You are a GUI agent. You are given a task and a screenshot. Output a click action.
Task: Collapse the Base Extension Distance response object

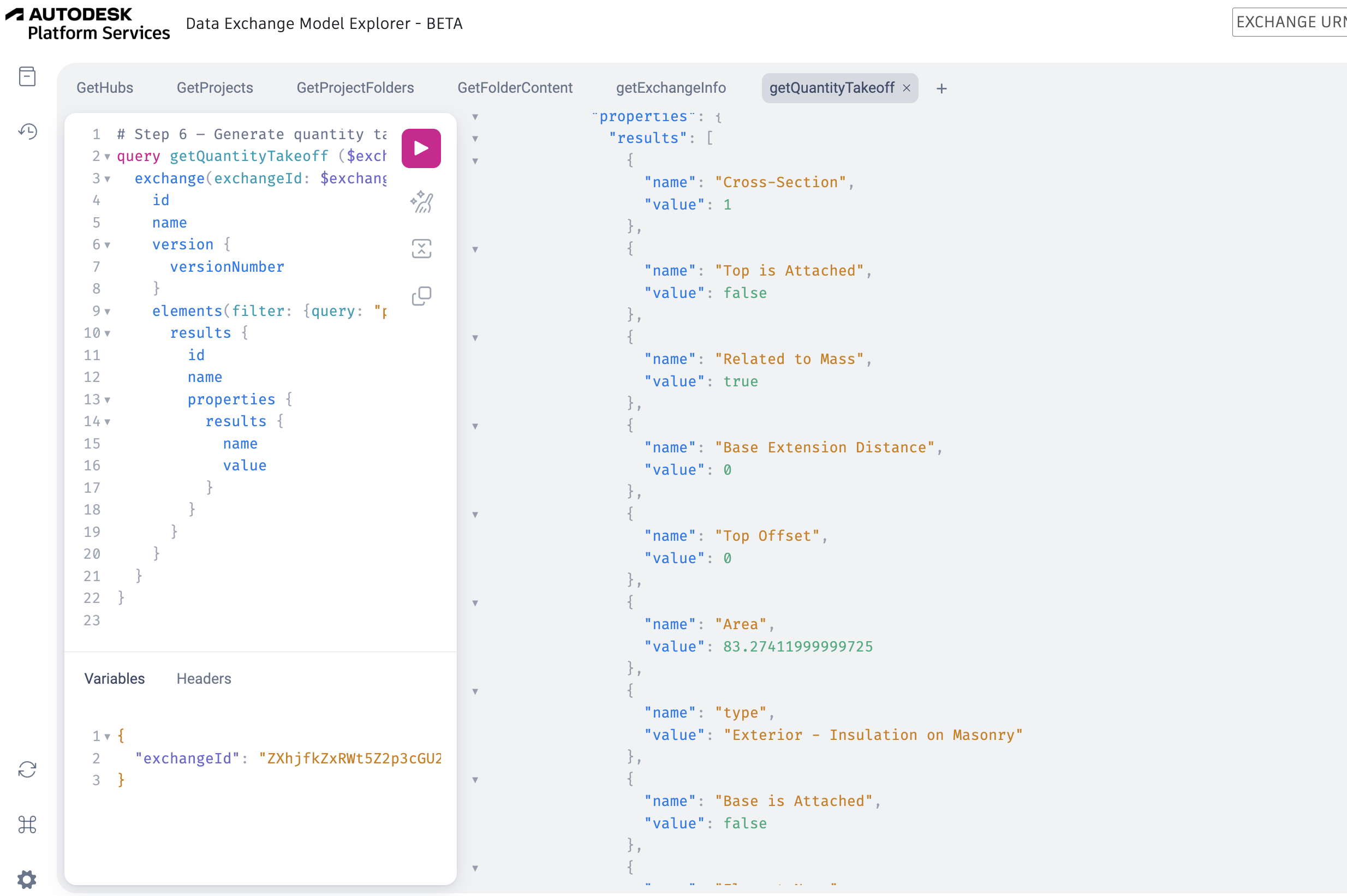click(x=475, y=426)
